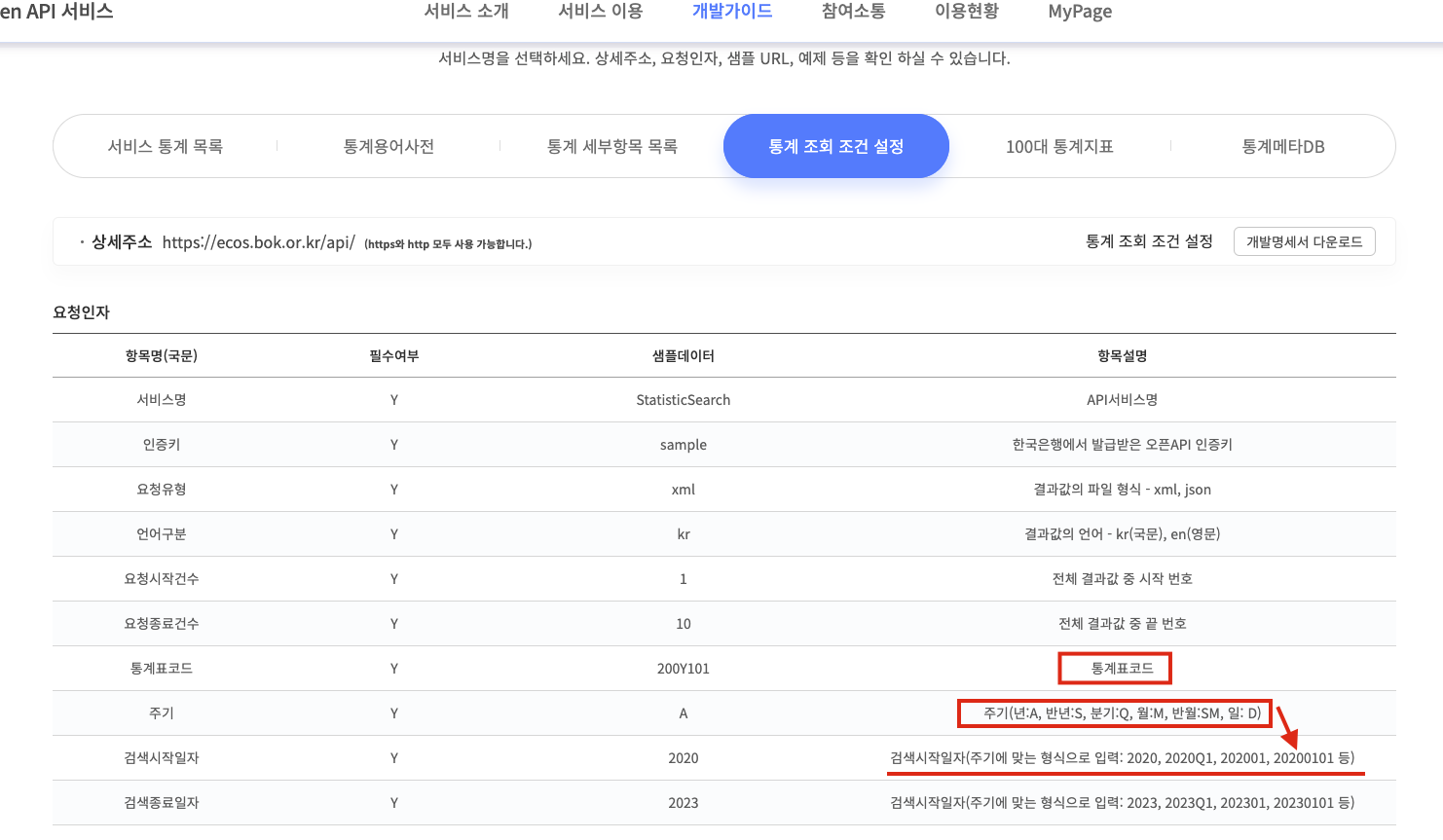The height and width of the screenshot is (840, 1443).
Task: Click the 'en API 서비스' site logo text
Action: click(56, 12)
